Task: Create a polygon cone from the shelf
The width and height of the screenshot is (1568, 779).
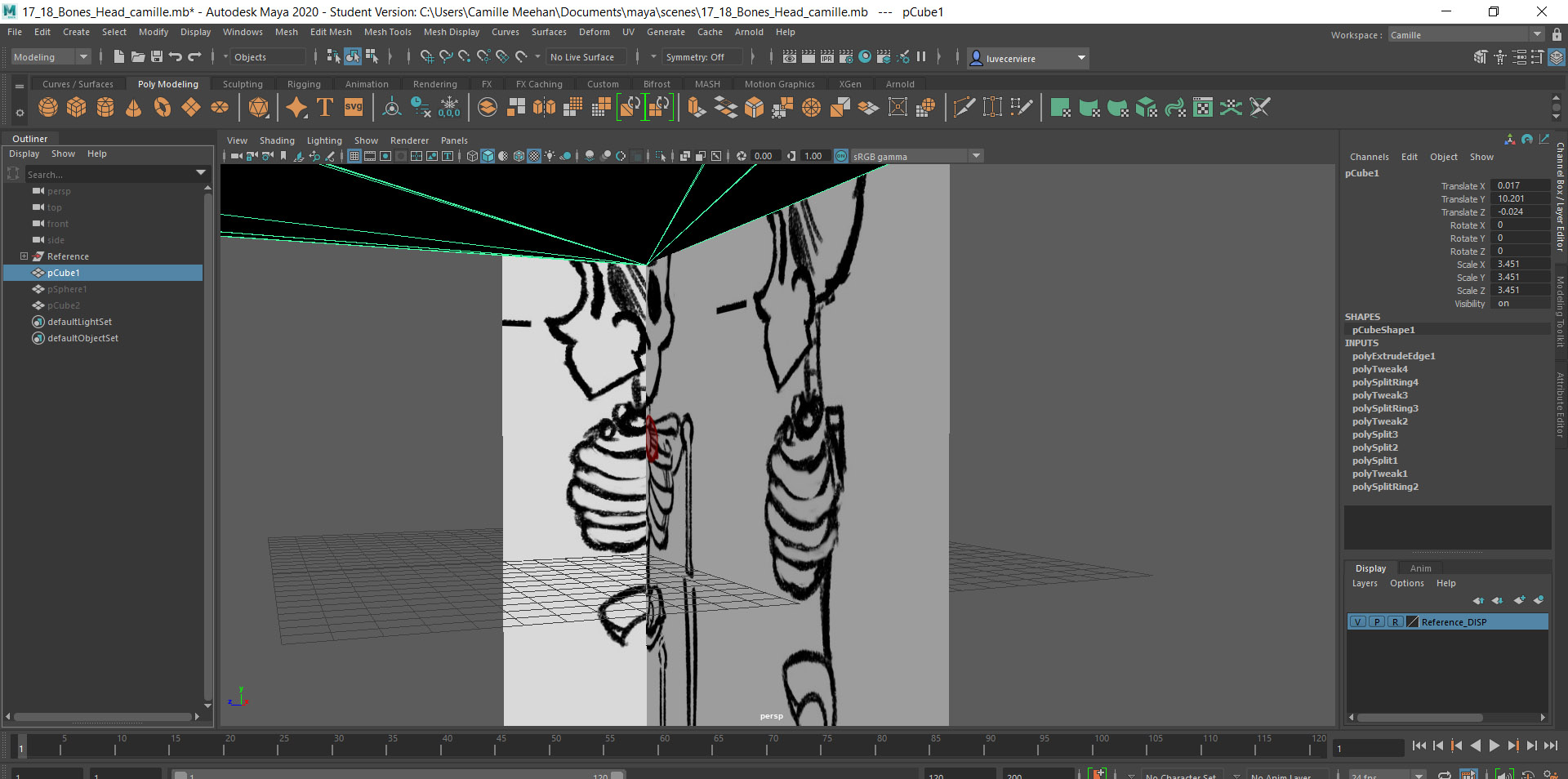Action: click(x=134, y=107)
